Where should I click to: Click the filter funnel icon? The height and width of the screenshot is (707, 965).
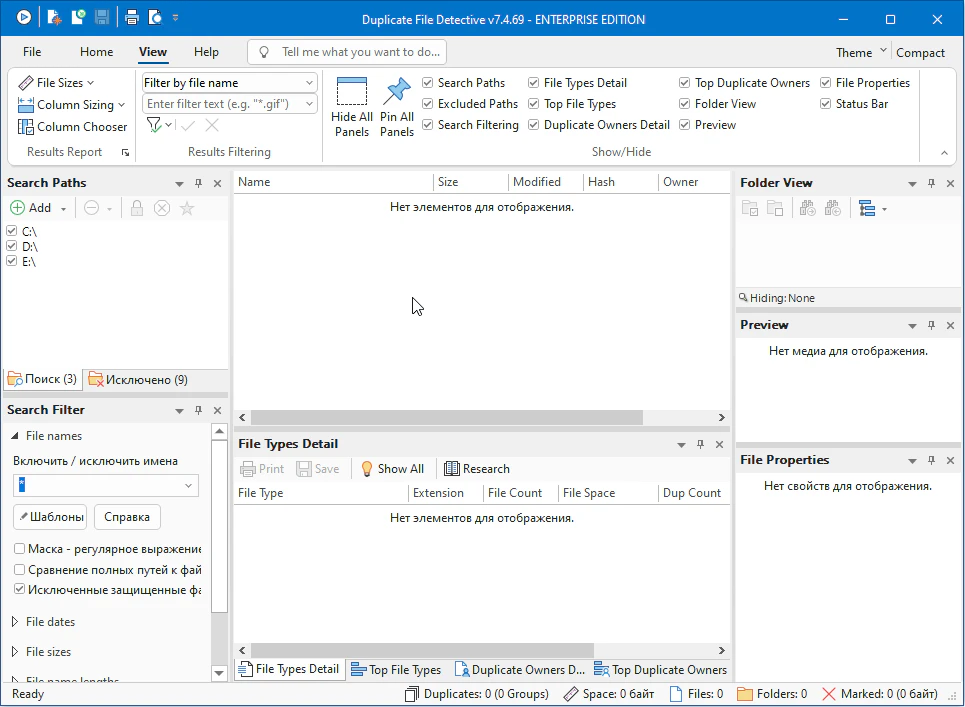coord(154,125)
